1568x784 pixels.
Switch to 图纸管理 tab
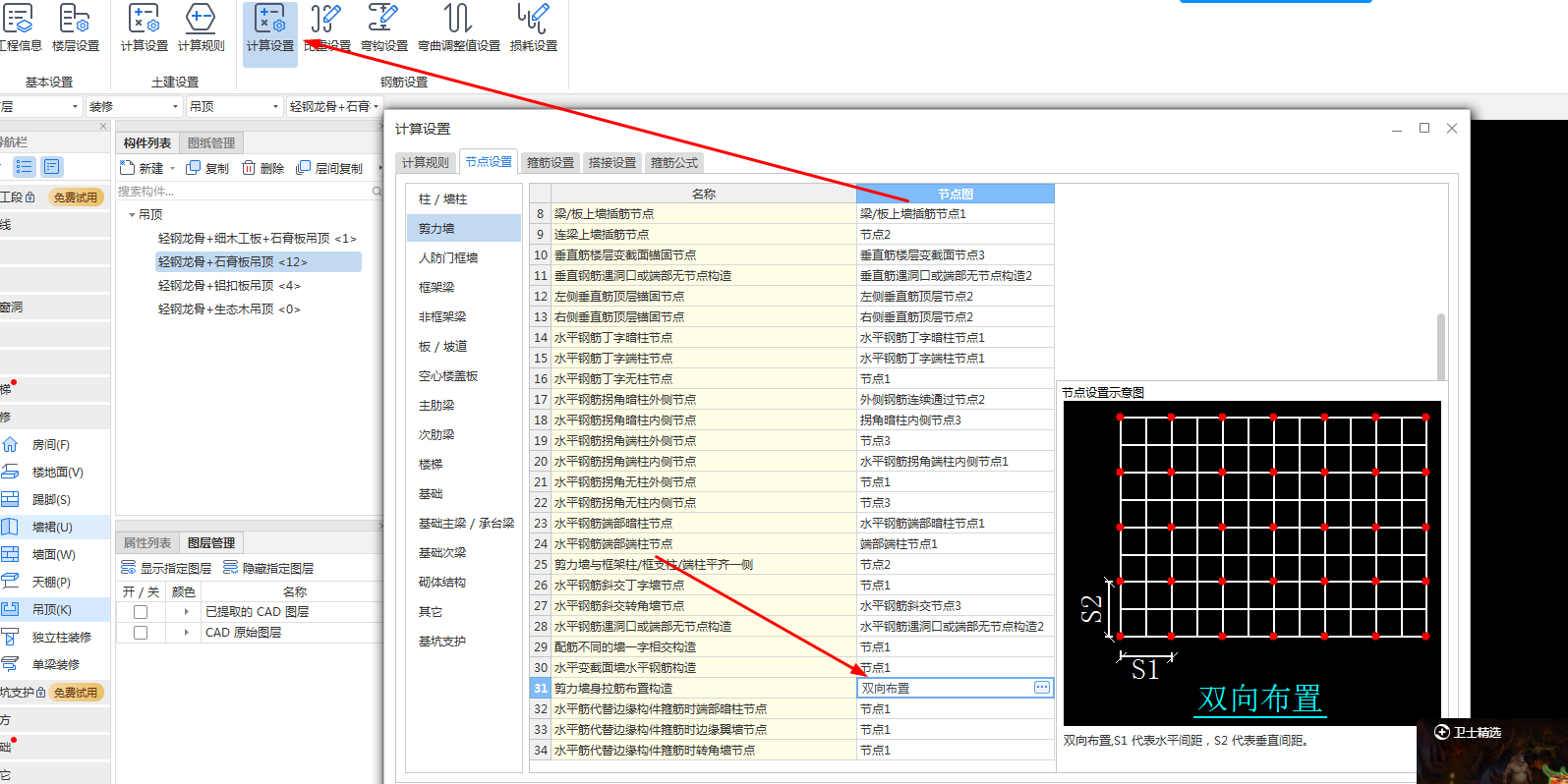[211, 143]
